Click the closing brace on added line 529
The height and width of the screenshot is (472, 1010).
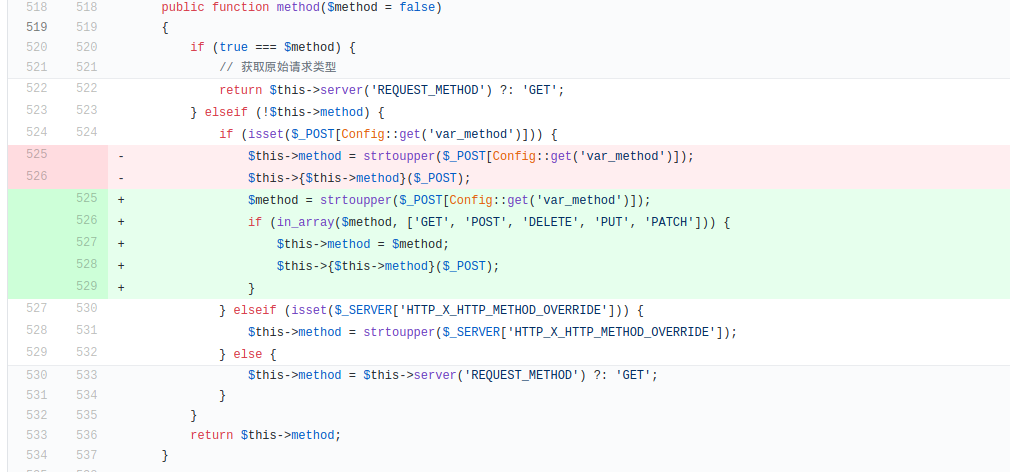[x=252, y=288]
